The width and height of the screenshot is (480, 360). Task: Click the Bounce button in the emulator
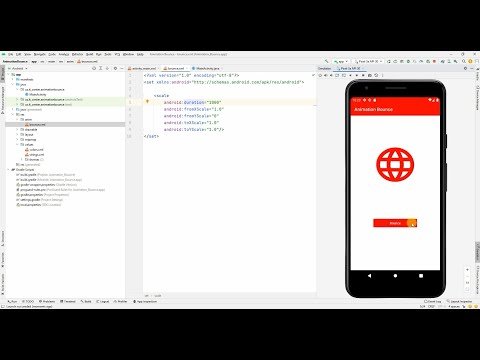395,223
